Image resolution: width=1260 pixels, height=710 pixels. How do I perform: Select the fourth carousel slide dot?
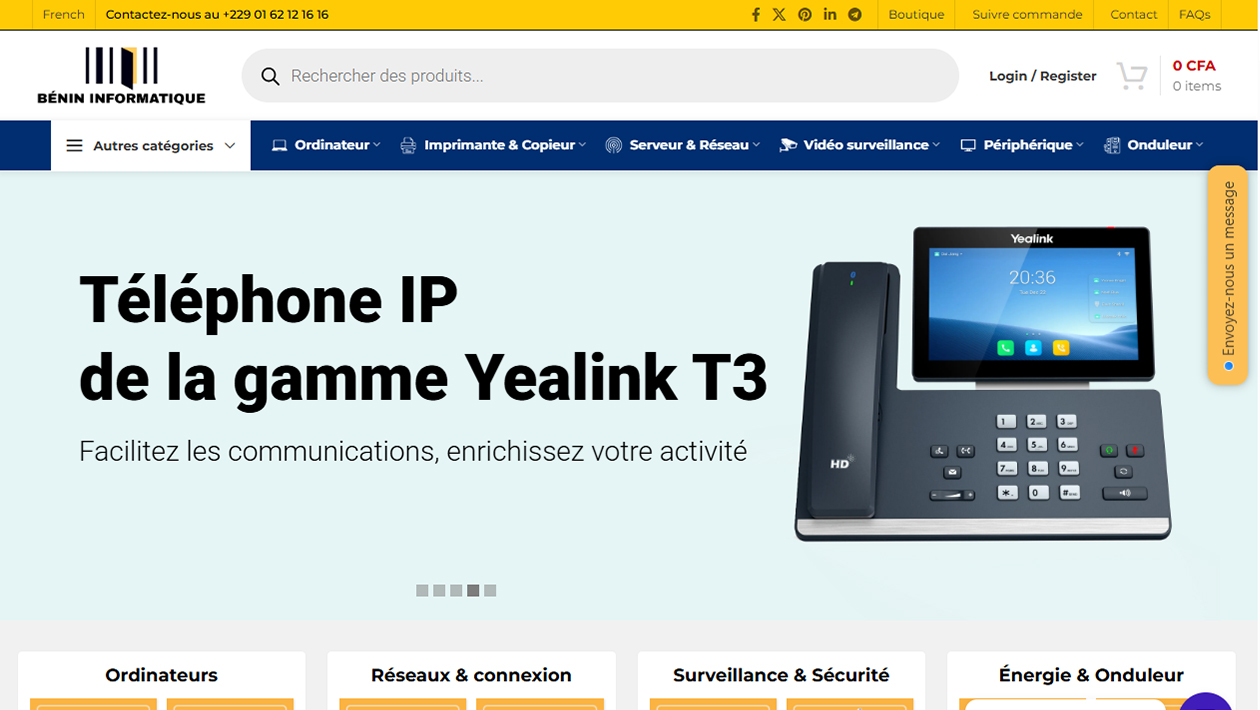click(x=473, y=591)
